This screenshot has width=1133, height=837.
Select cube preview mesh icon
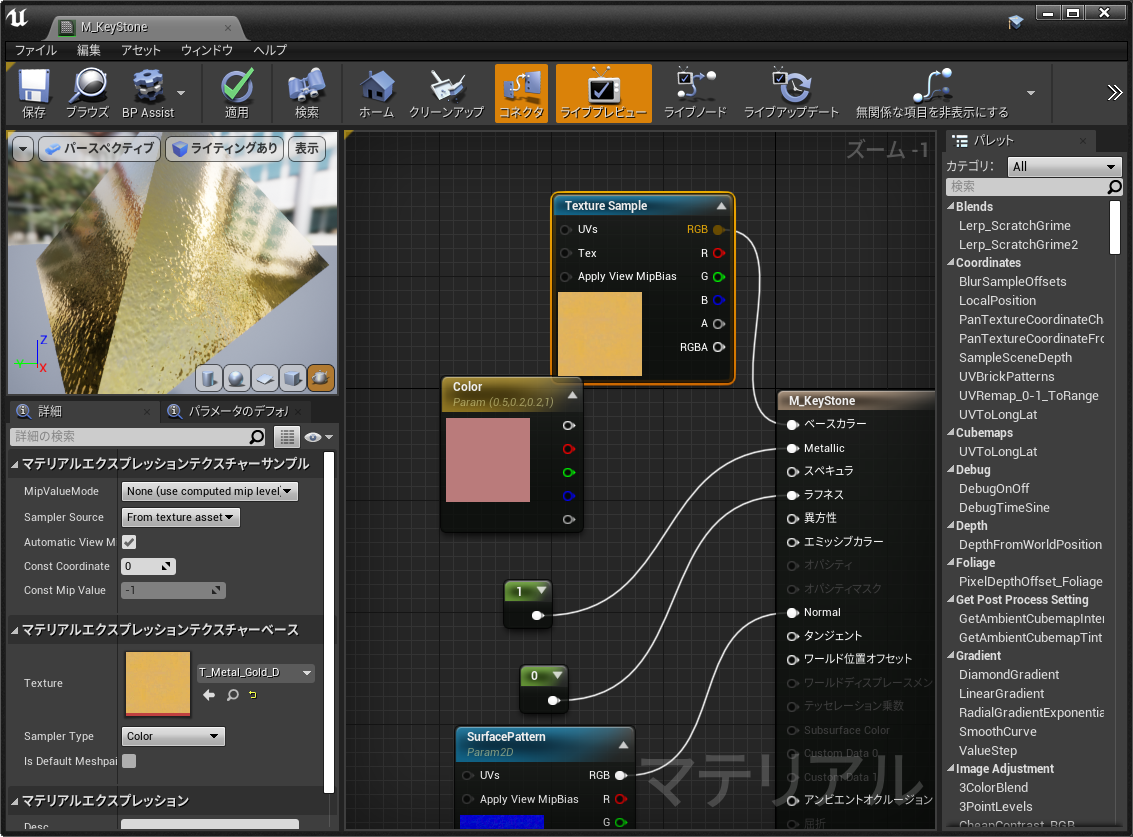pyautogui.click(x=293, y=378)
